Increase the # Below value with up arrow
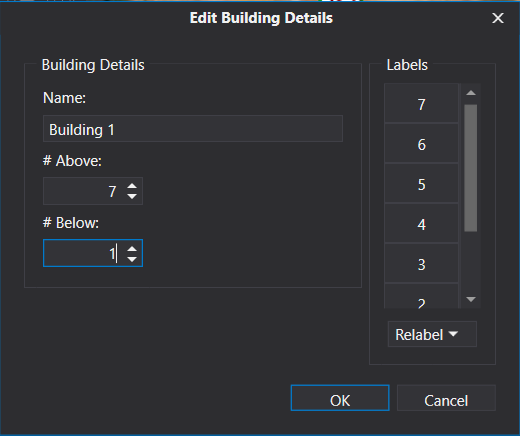This screenshot has width=520, height=436. 132,249
